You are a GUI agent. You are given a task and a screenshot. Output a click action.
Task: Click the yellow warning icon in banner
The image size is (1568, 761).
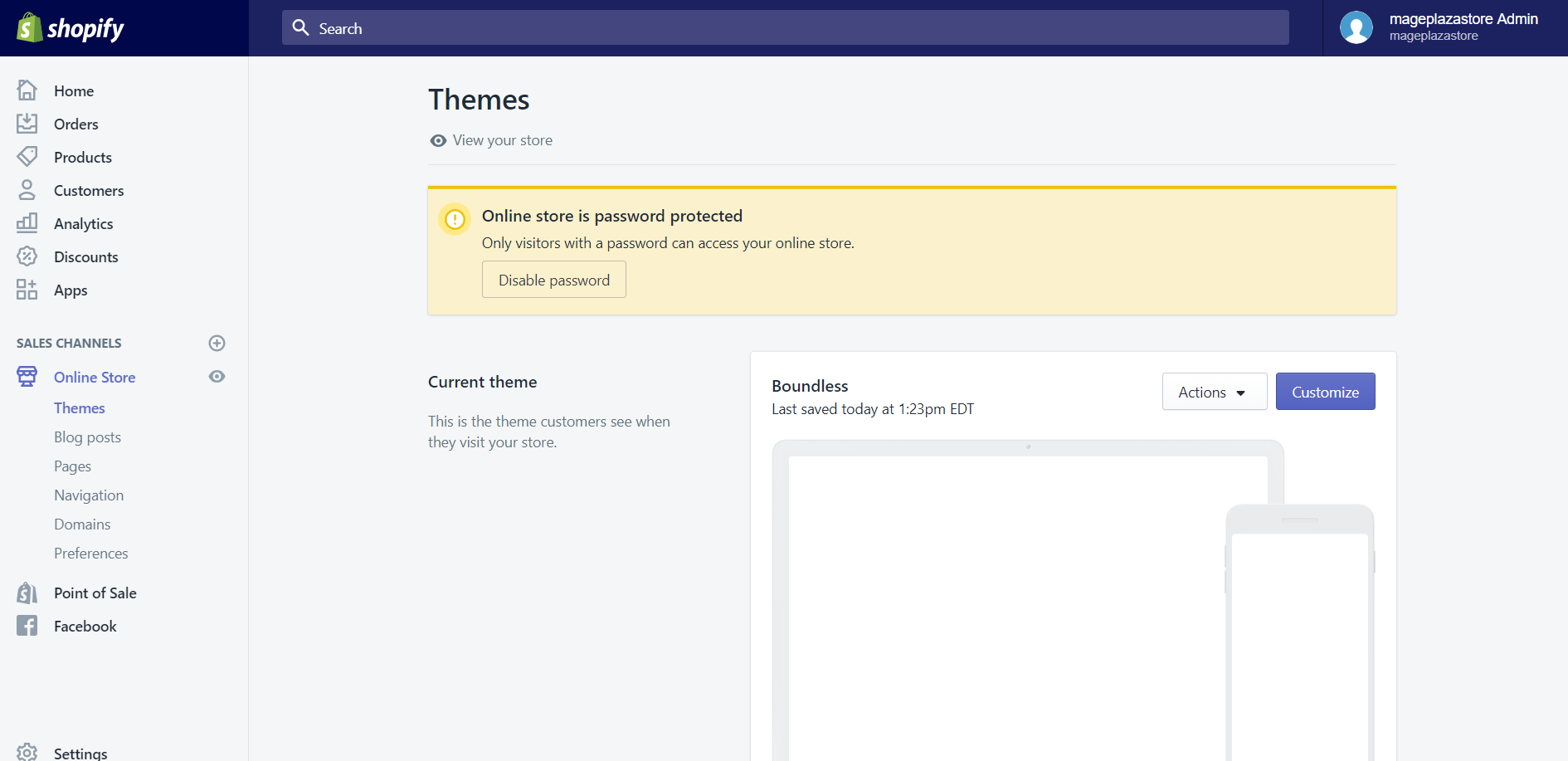point(455,219)
